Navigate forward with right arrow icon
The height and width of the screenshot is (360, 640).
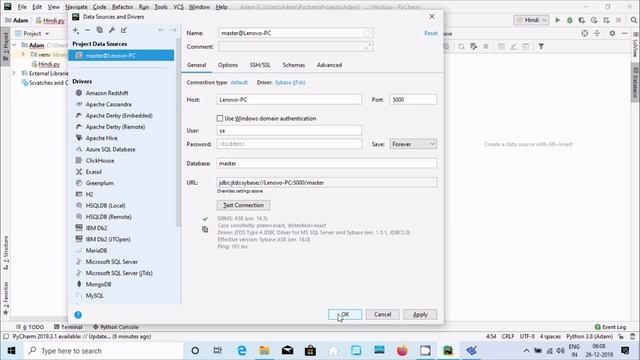pos(173,30)
